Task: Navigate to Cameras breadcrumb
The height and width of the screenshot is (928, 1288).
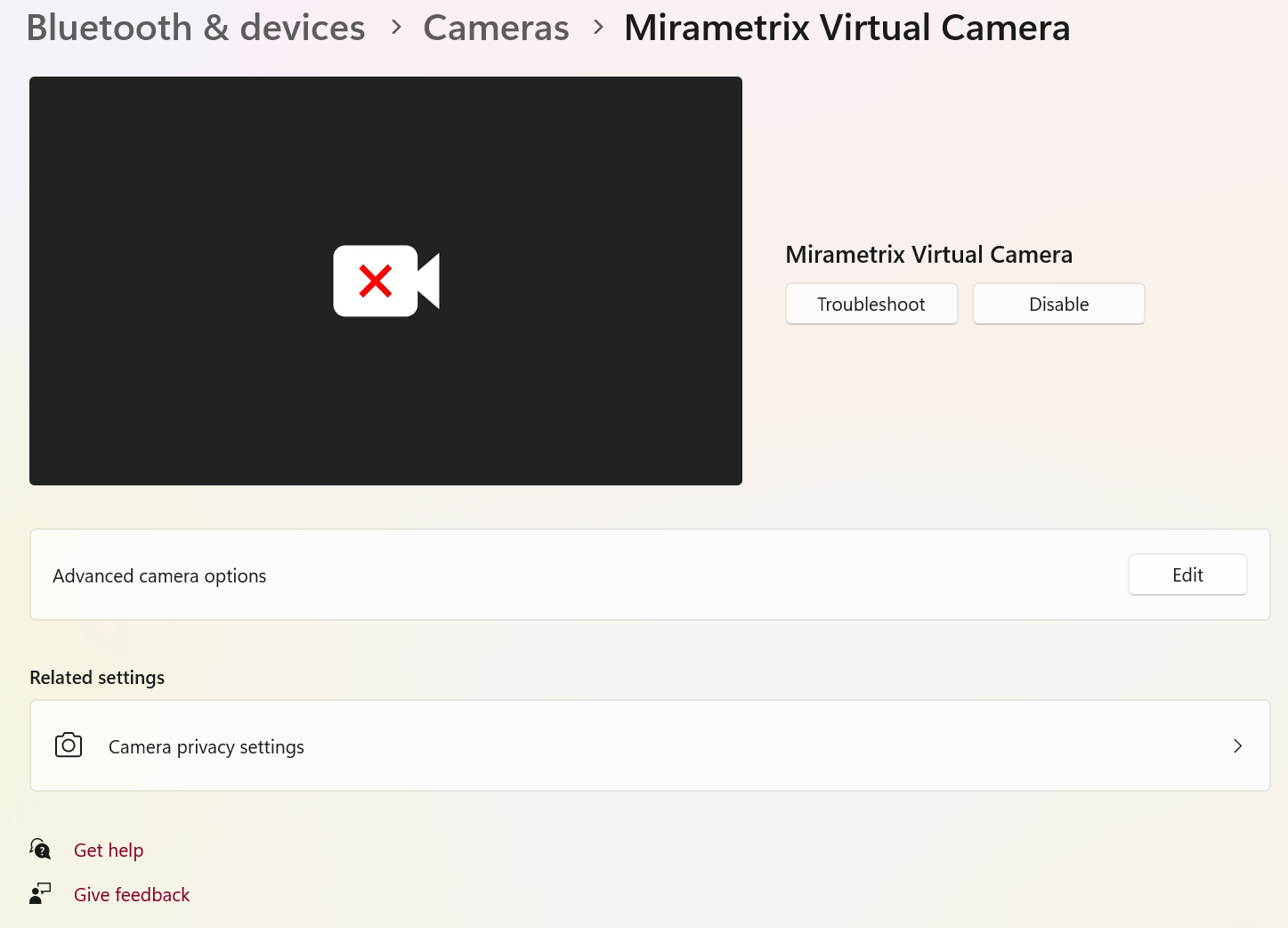Action: [496, 28]
